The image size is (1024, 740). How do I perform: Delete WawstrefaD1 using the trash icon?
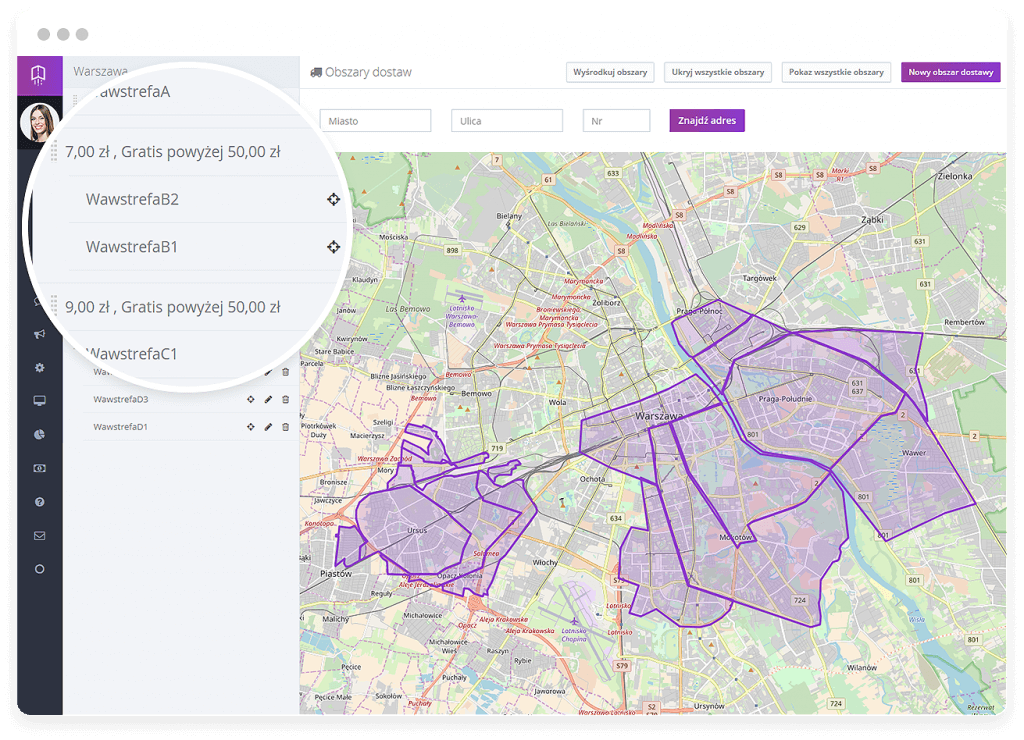pyautogui.click(x=285, y=427)
